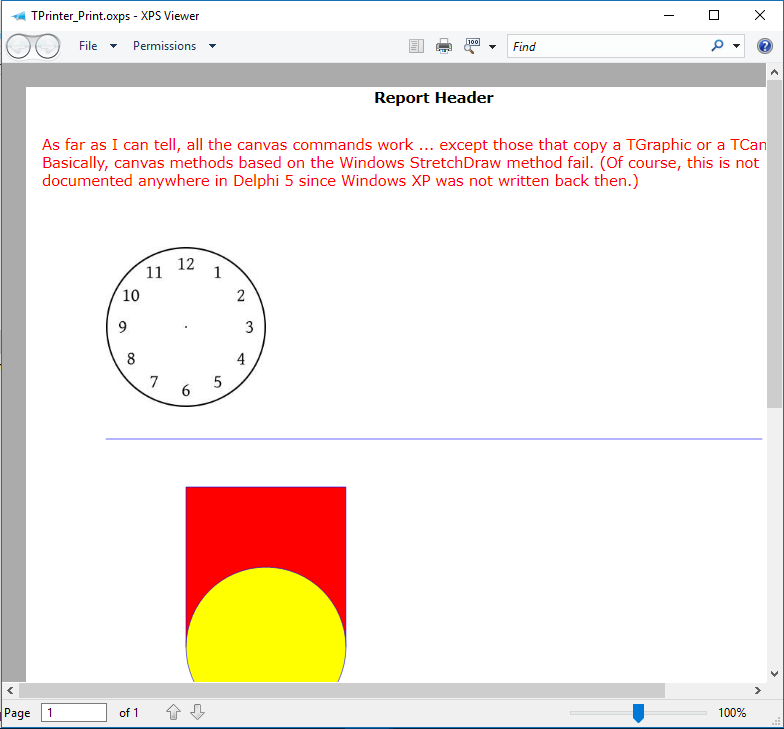This screenshot has width=784, height=729.
Task: Click the XPS Viewer app icon in title bar
Action: tap(18, 16)
